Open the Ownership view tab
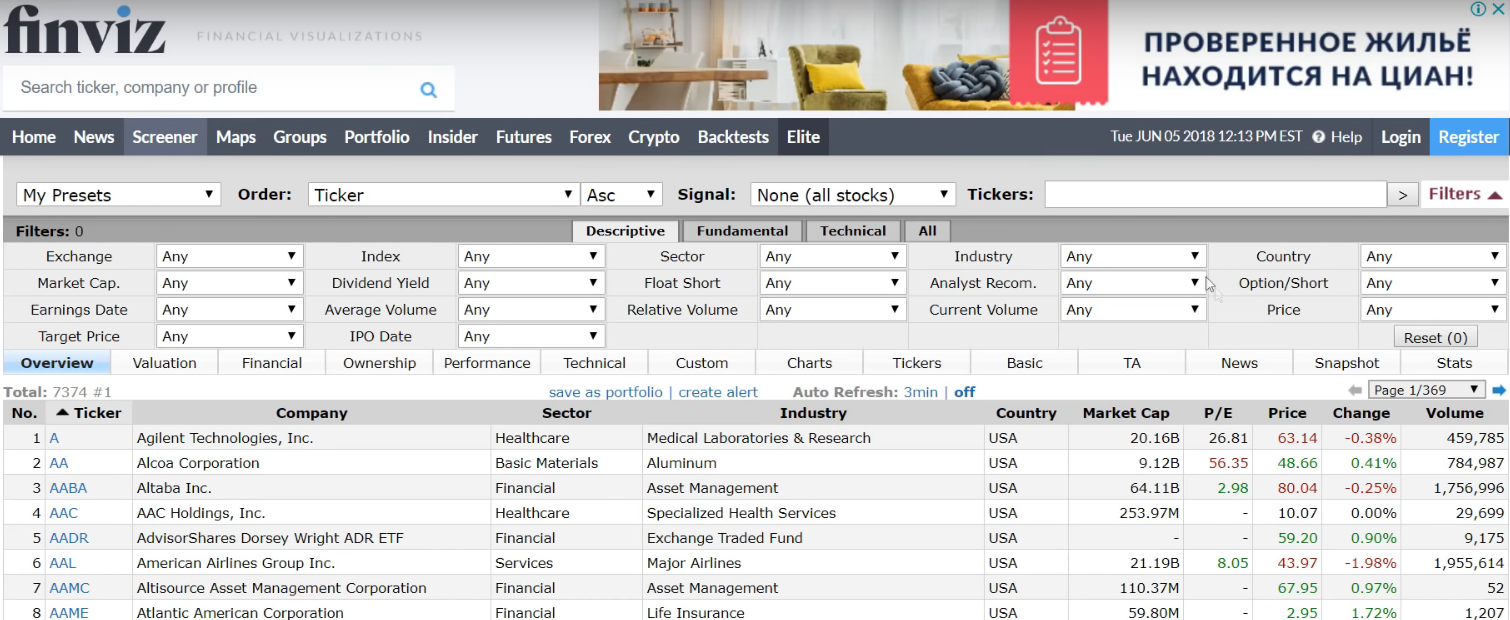This screenshot has width=1510, height=620. [x=379, y=363]
